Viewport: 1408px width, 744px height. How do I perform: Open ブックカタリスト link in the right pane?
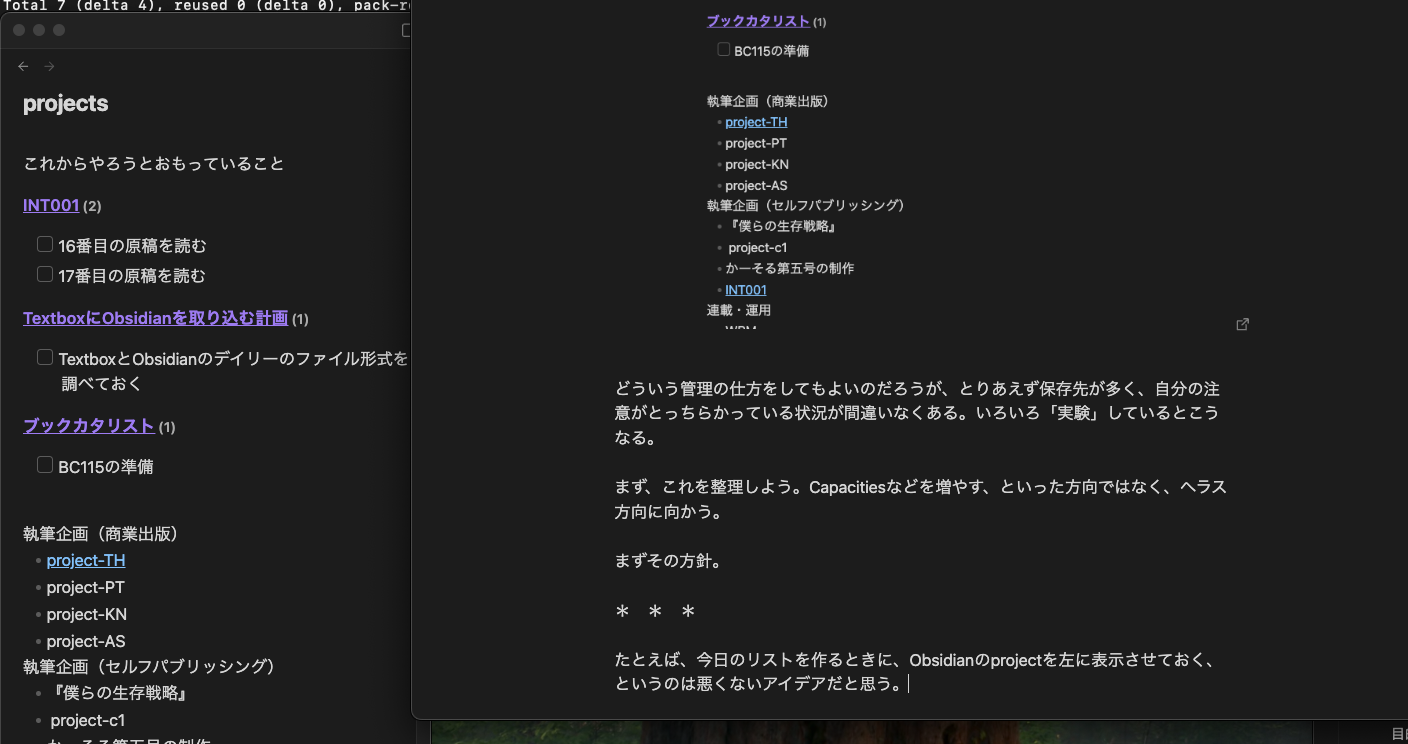[x=758, y=21]
